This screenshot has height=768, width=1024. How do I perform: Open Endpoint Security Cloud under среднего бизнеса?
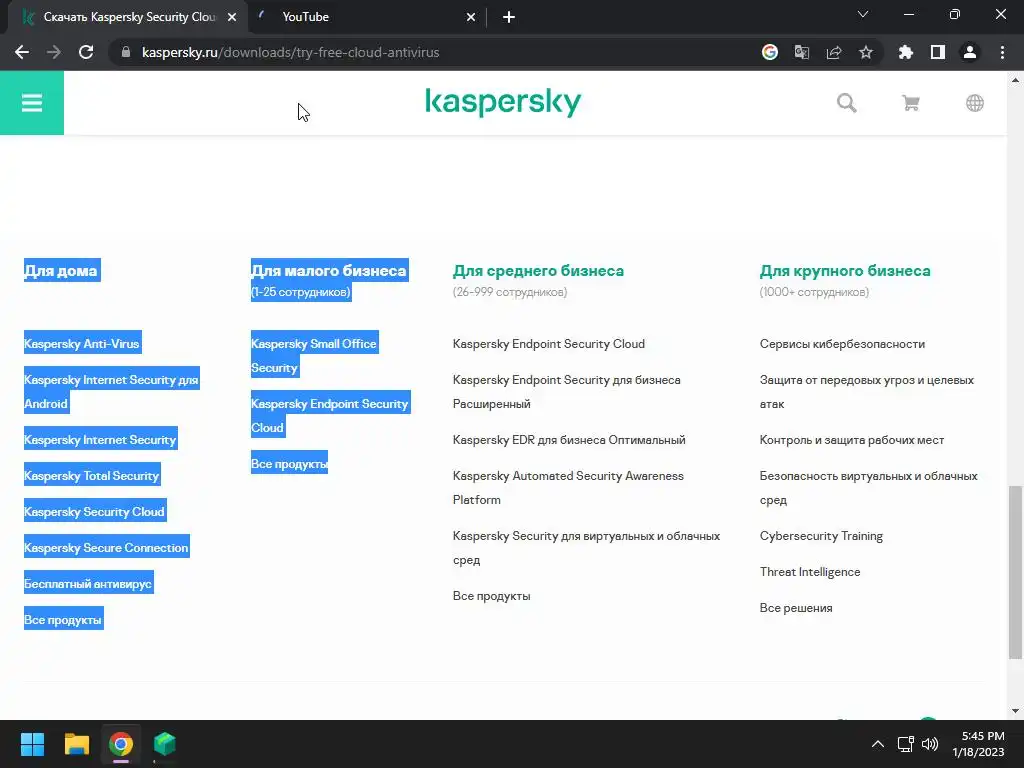[x=549, y=344]
